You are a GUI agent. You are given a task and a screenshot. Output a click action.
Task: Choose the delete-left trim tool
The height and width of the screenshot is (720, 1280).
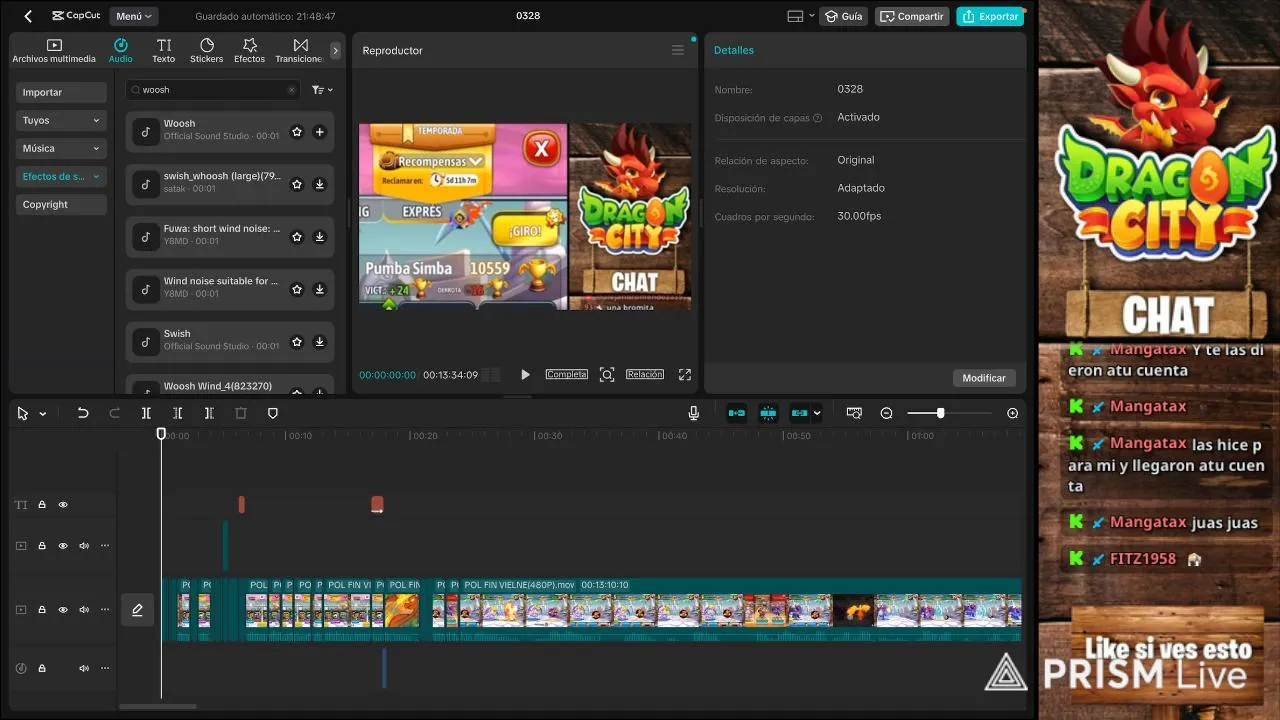(x=177, y=413)
